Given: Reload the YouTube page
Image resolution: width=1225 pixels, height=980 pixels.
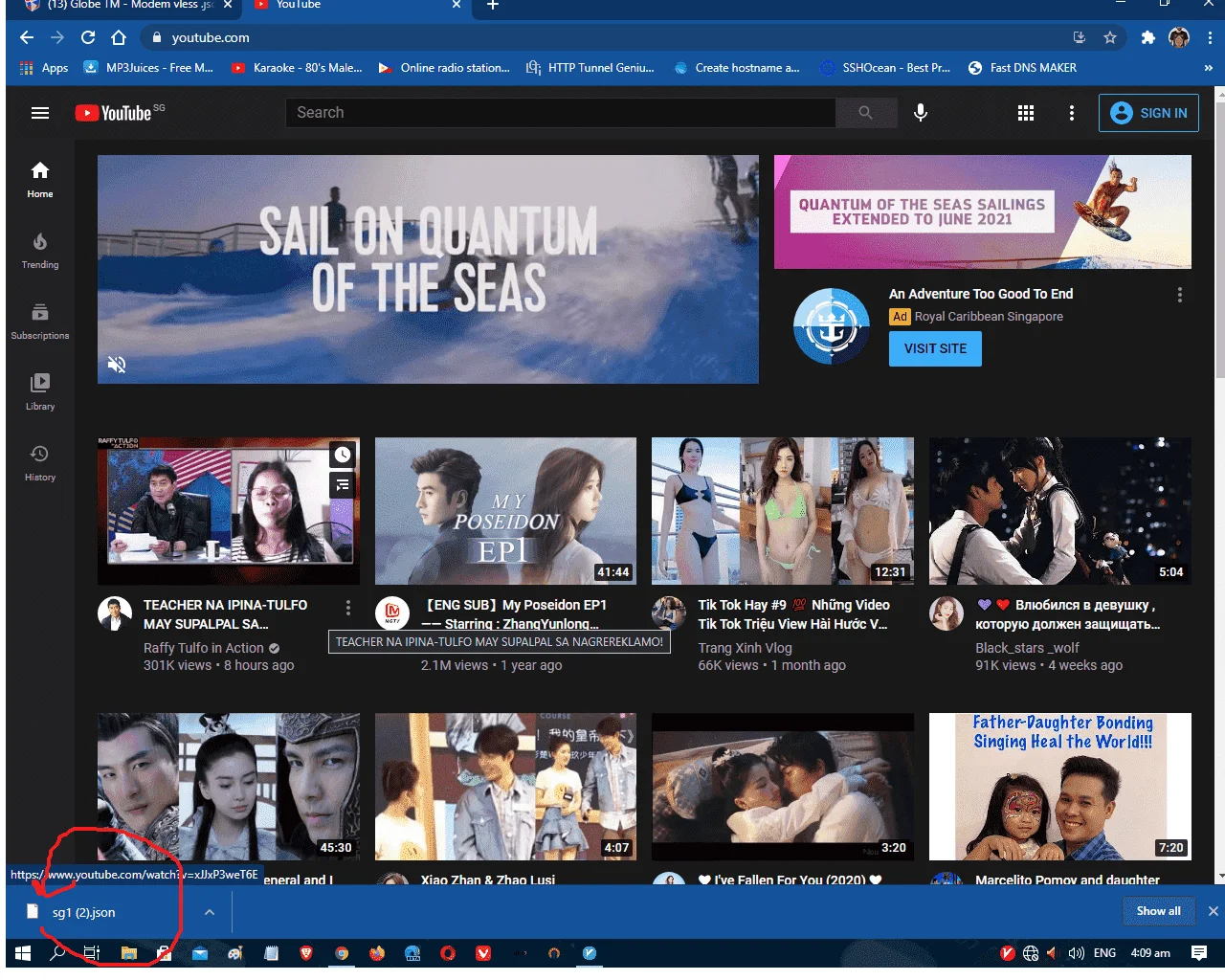Looking at the screenshot, I should pos(88,38).
